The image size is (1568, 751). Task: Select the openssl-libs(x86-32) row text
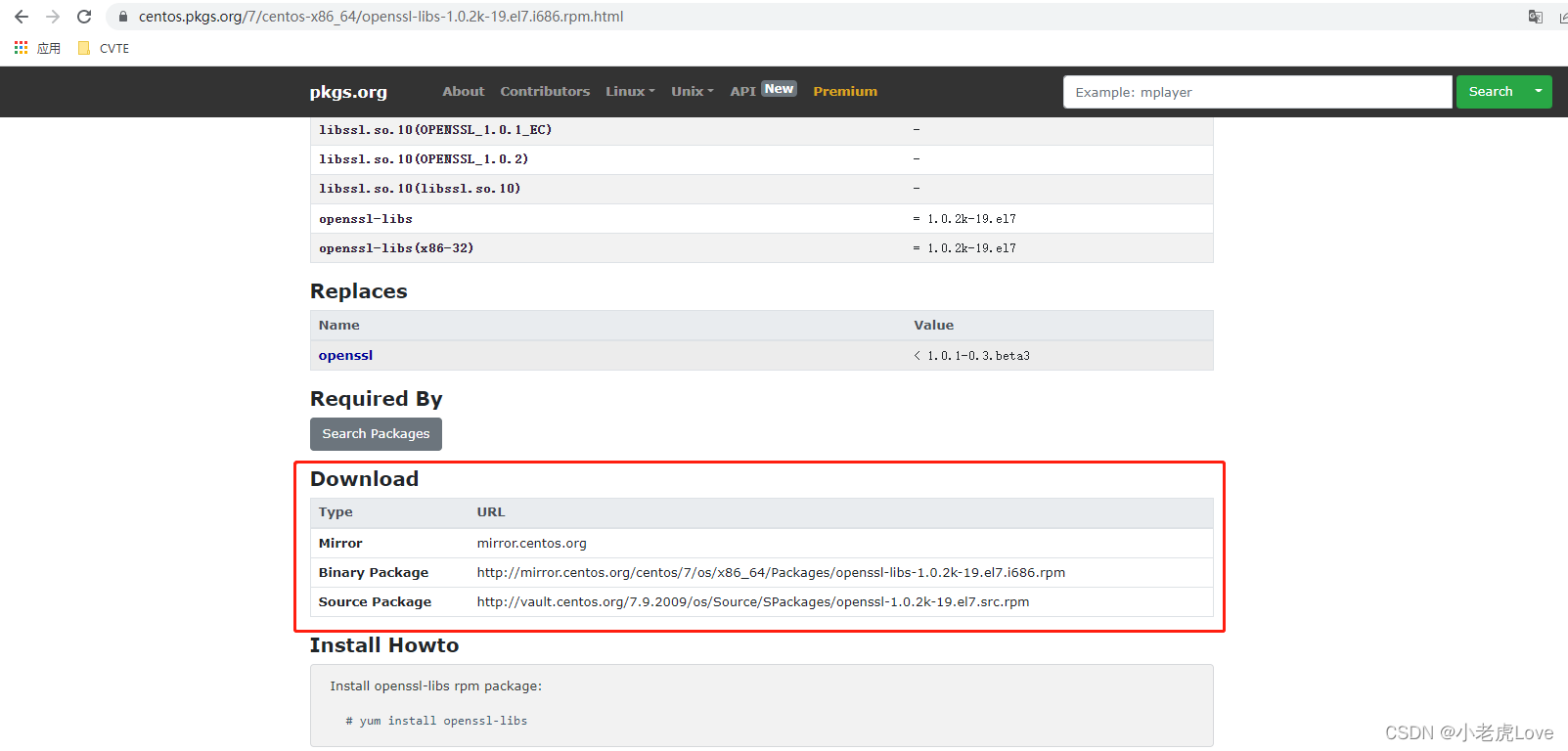[396, 248]
